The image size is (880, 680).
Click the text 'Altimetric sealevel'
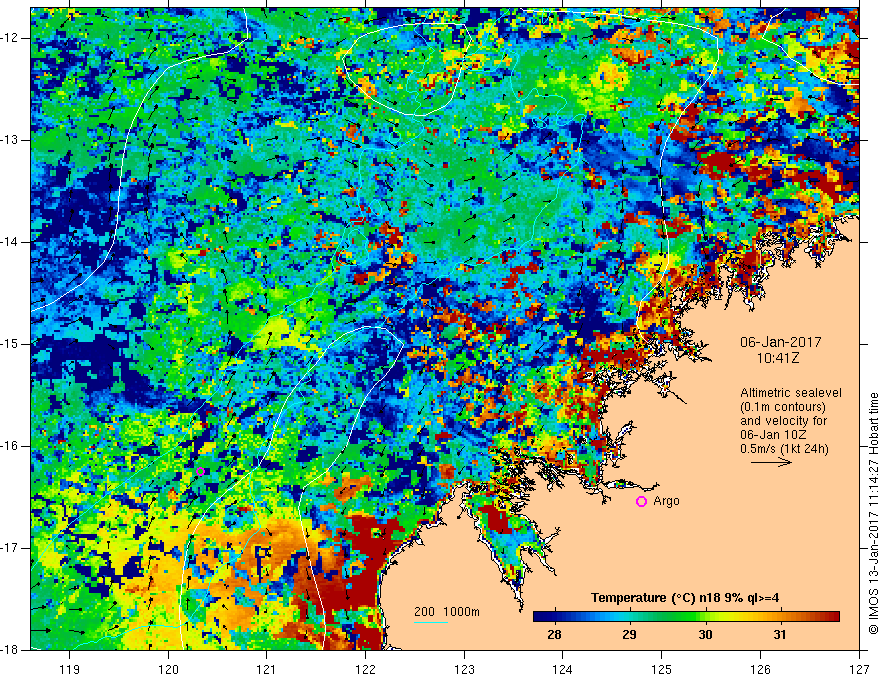pyautogui.click(x=791, y=393)
